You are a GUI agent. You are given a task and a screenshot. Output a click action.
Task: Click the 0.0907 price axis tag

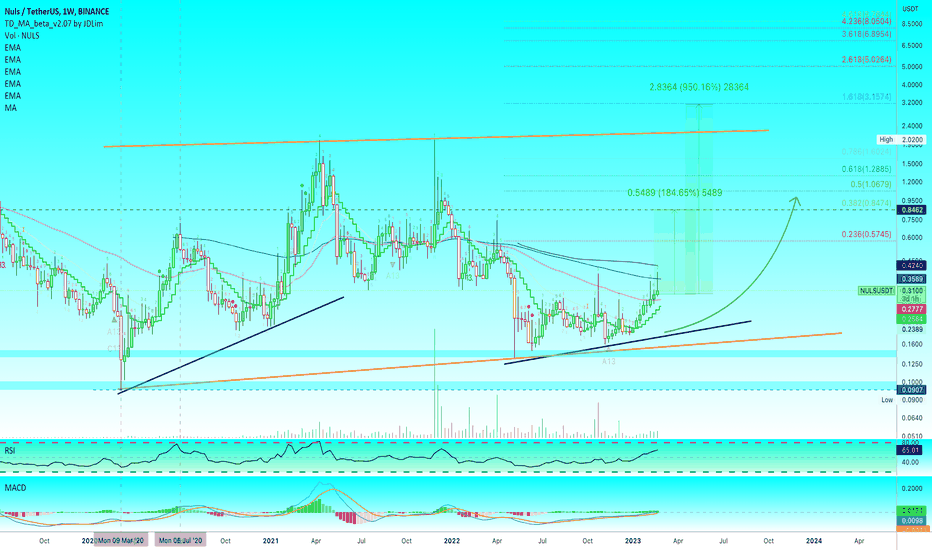point(912,390)
